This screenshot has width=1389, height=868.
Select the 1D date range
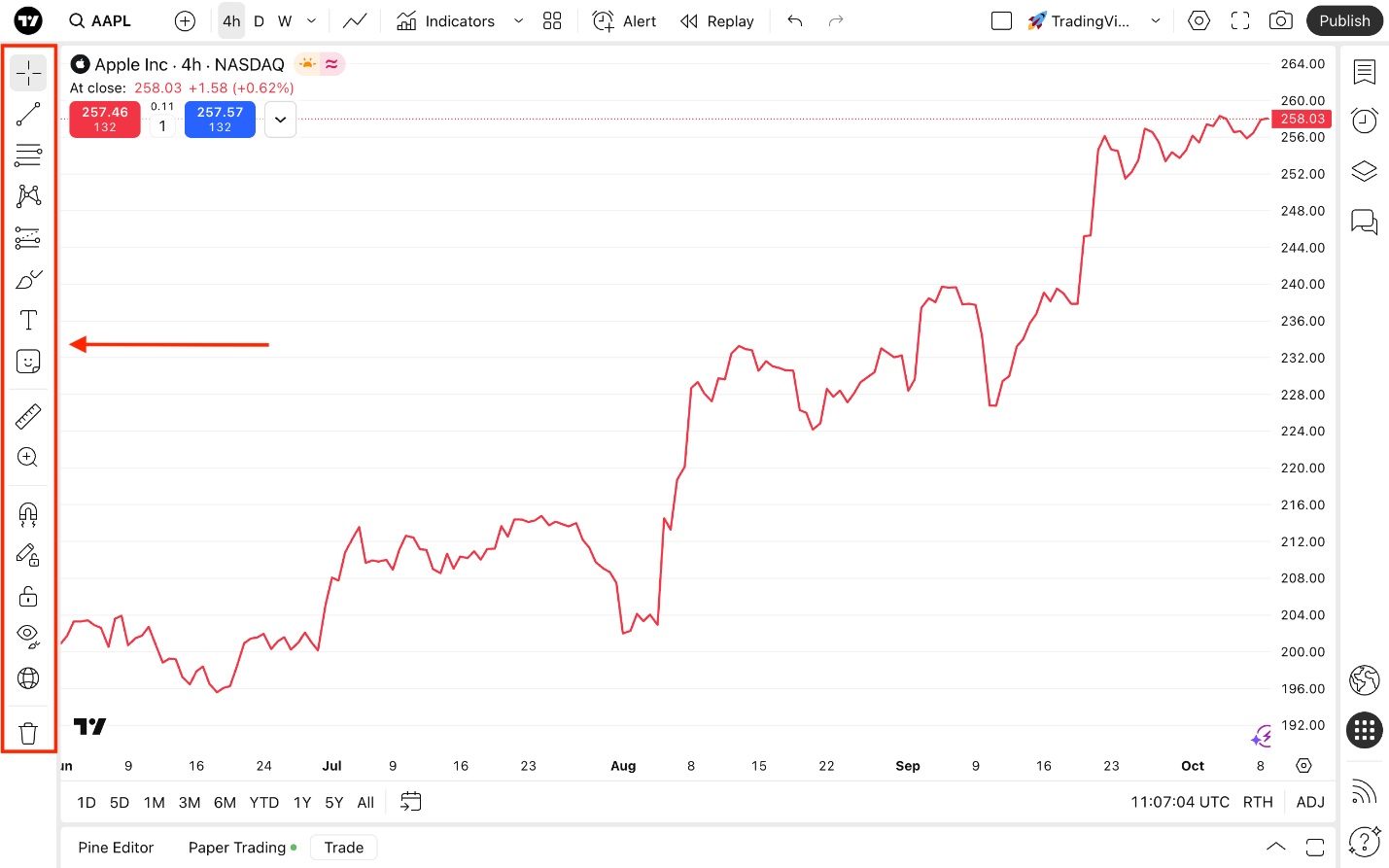click(x=87, y=802)
